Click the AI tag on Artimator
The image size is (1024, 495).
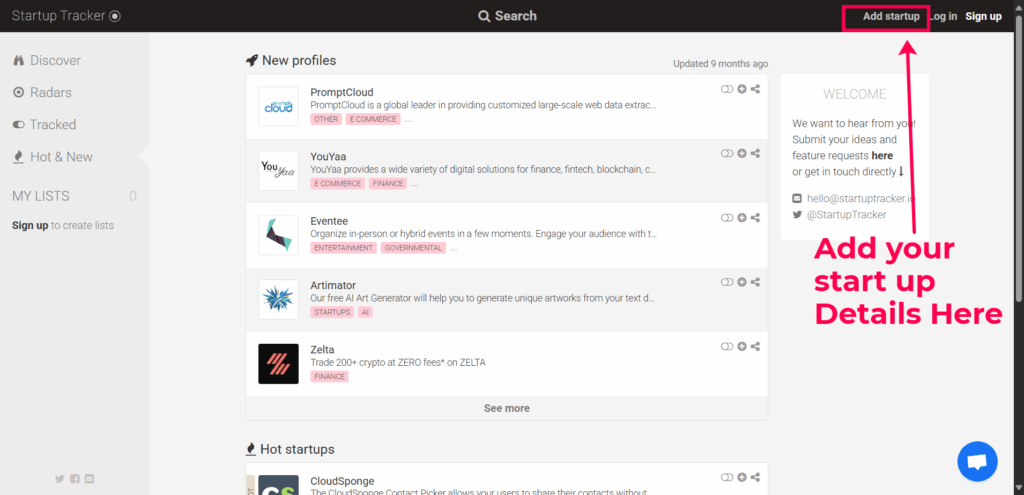click(366, 312)
